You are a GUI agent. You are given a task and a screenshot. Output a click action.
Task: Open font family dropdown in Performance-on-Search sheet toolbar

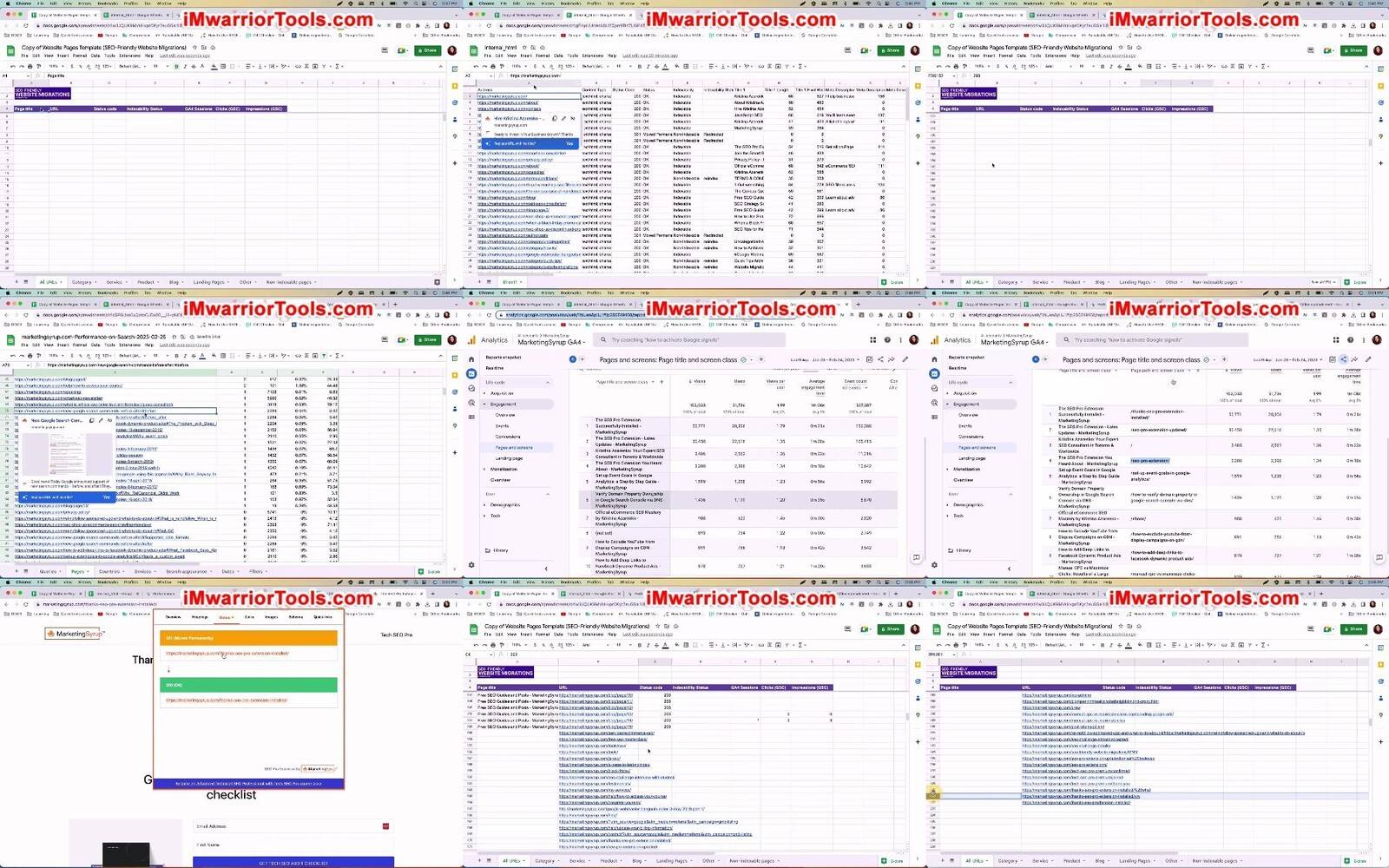[133, 356]
